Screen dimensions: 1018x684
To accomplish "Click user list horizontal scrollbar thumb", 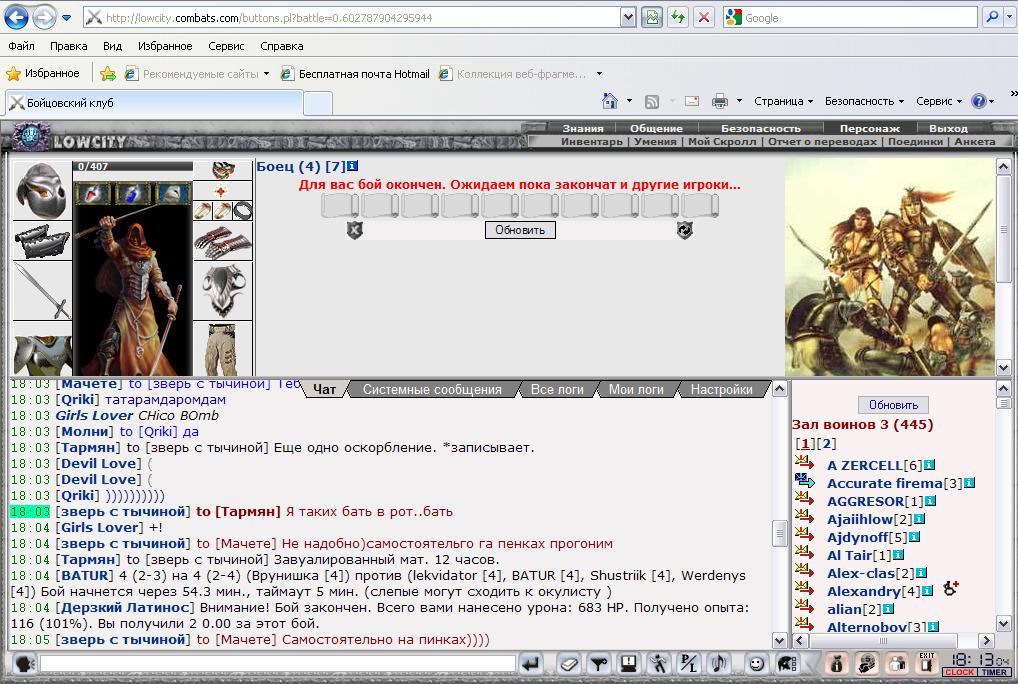I will click(882, 641).
